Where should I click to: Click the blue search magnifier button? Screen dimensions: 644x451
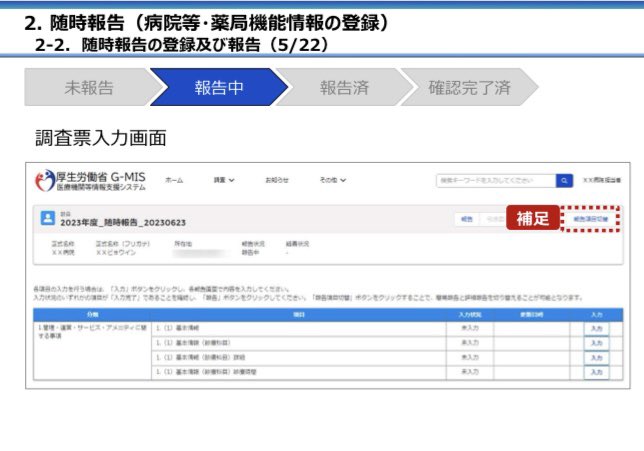click(564, 180)
